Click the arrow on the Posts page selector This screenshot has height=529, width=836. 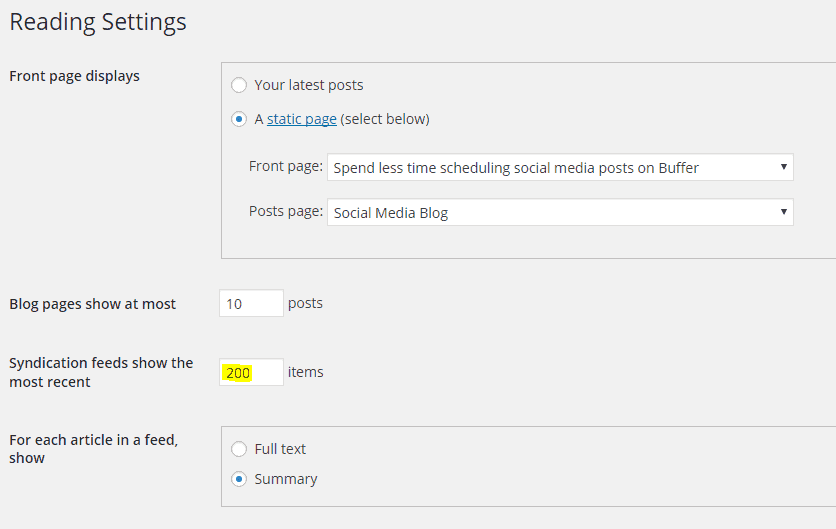pos(784,212)
